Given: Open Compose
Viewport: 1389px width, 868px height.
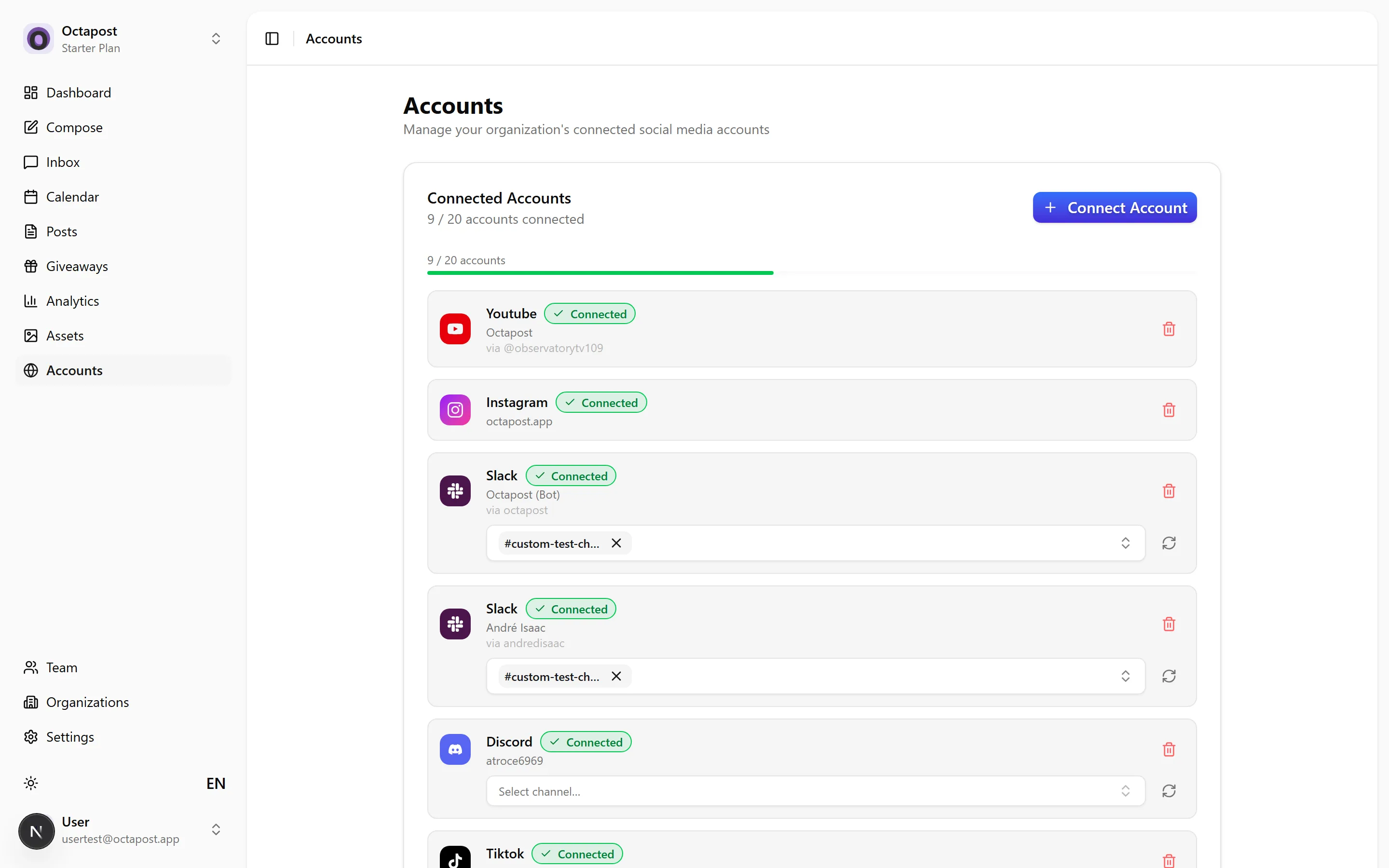Looking at the screenshot, I should point(123,127).
